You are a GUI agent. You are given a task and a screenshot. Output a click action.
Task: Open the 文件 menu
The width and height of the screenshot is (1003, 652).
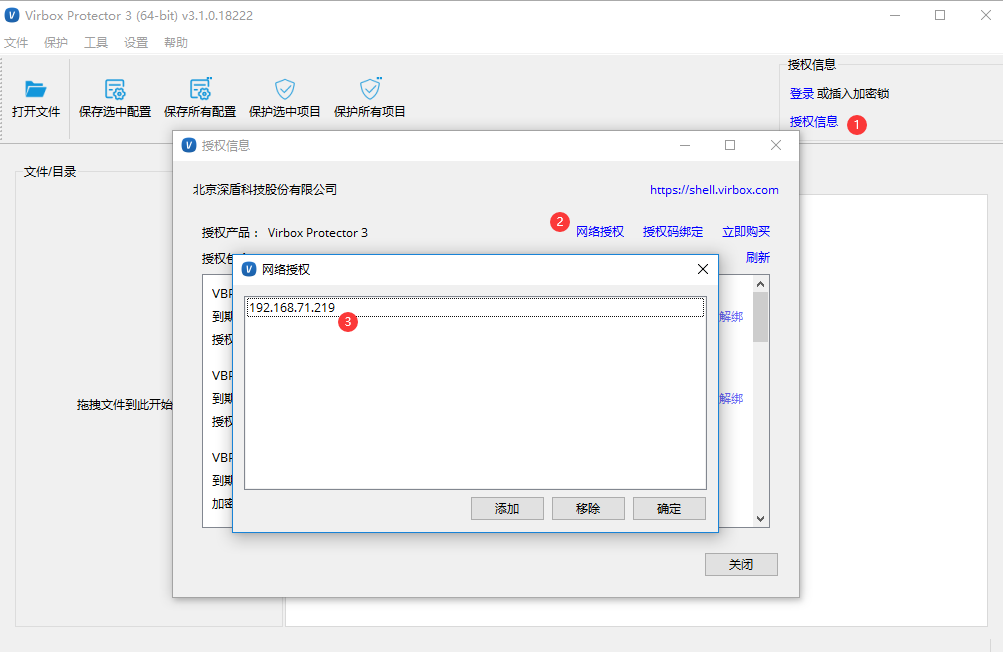[x=16, y=43]
